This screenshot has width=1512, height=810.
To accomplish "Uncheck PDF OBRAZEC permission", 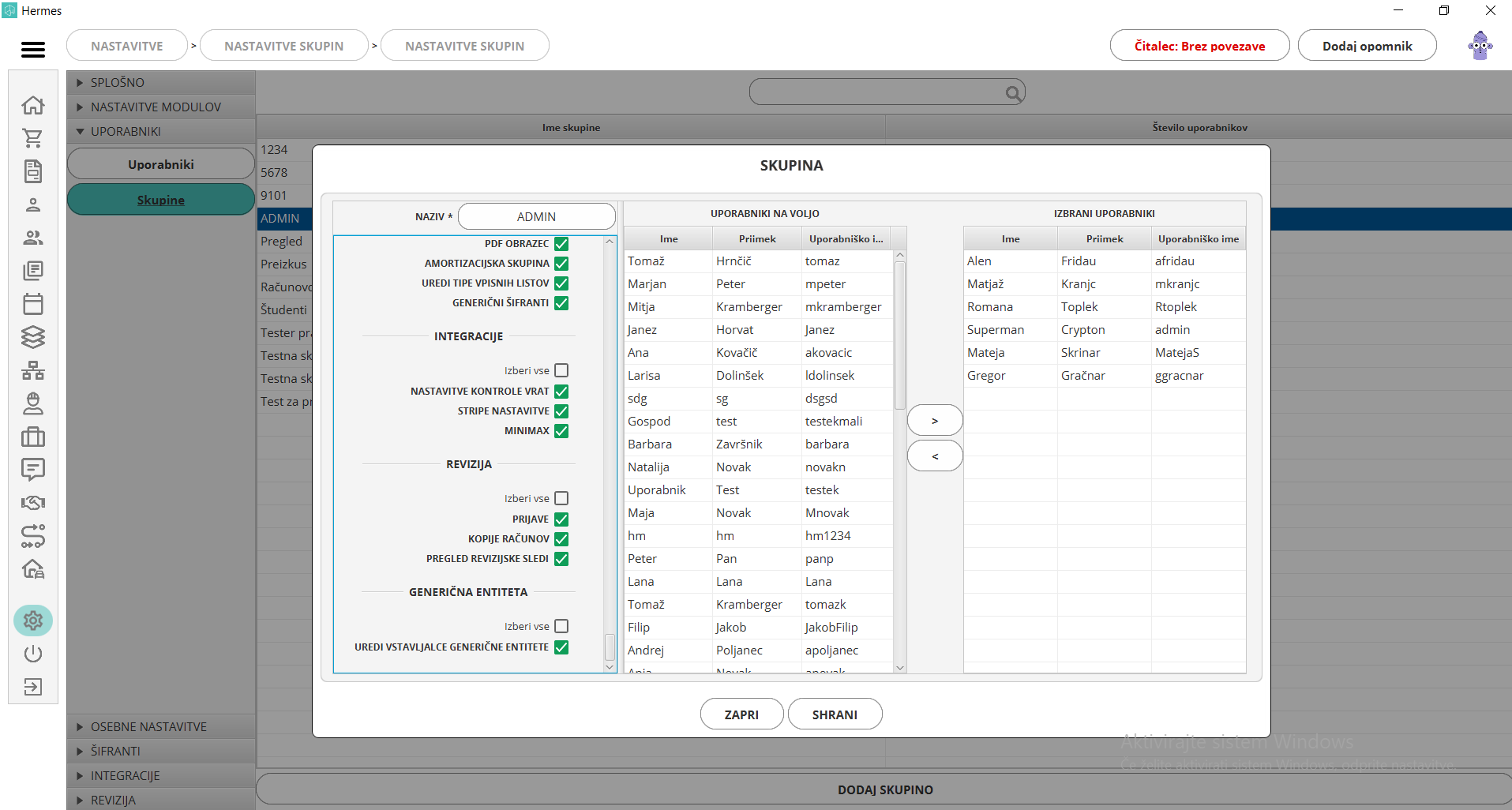I will (x=561, y=244).
